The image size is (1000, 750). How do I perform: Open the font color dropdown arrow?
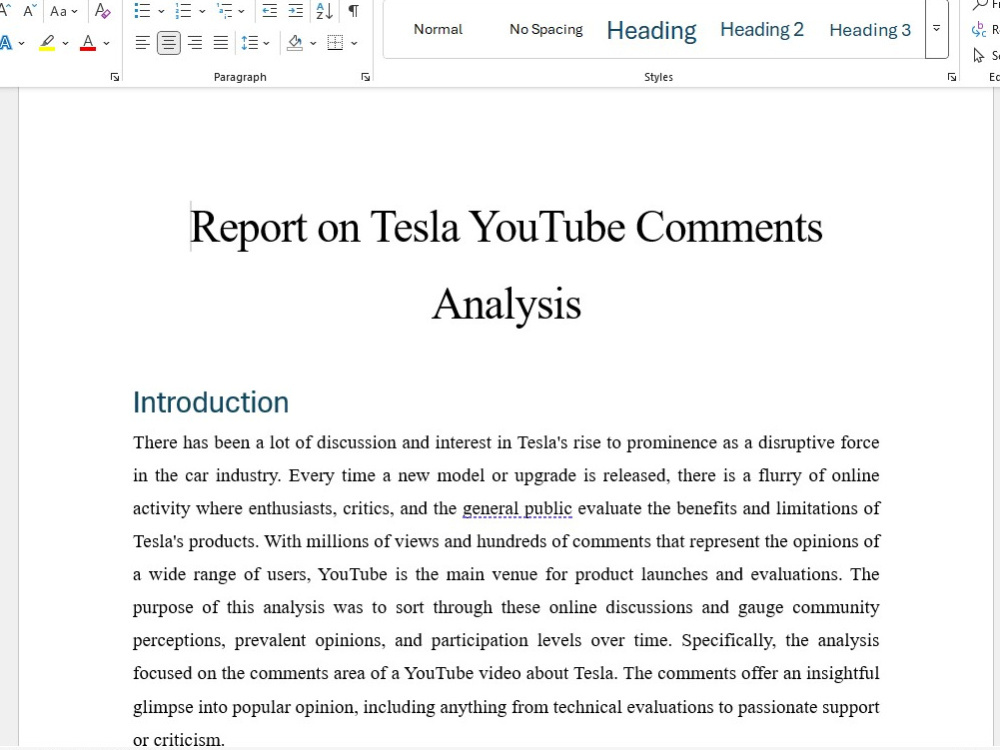point(107,43)
